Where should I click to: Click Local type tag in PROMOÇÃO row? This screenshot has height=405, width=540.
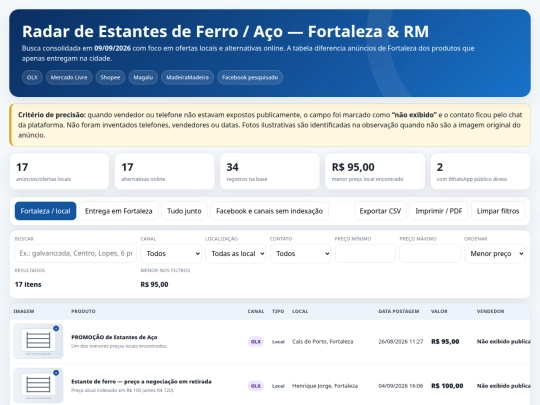(x=278, y=342)
